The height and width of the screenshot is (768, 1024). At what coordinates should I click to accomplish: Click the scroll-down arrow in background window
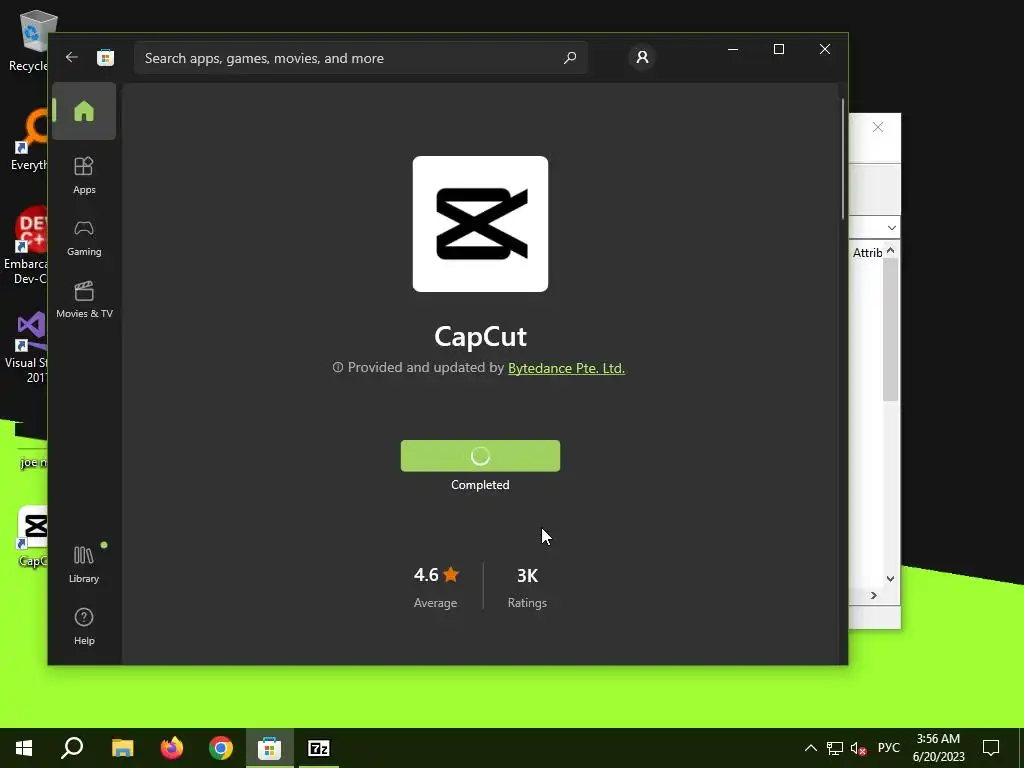(x=890, y=579)
